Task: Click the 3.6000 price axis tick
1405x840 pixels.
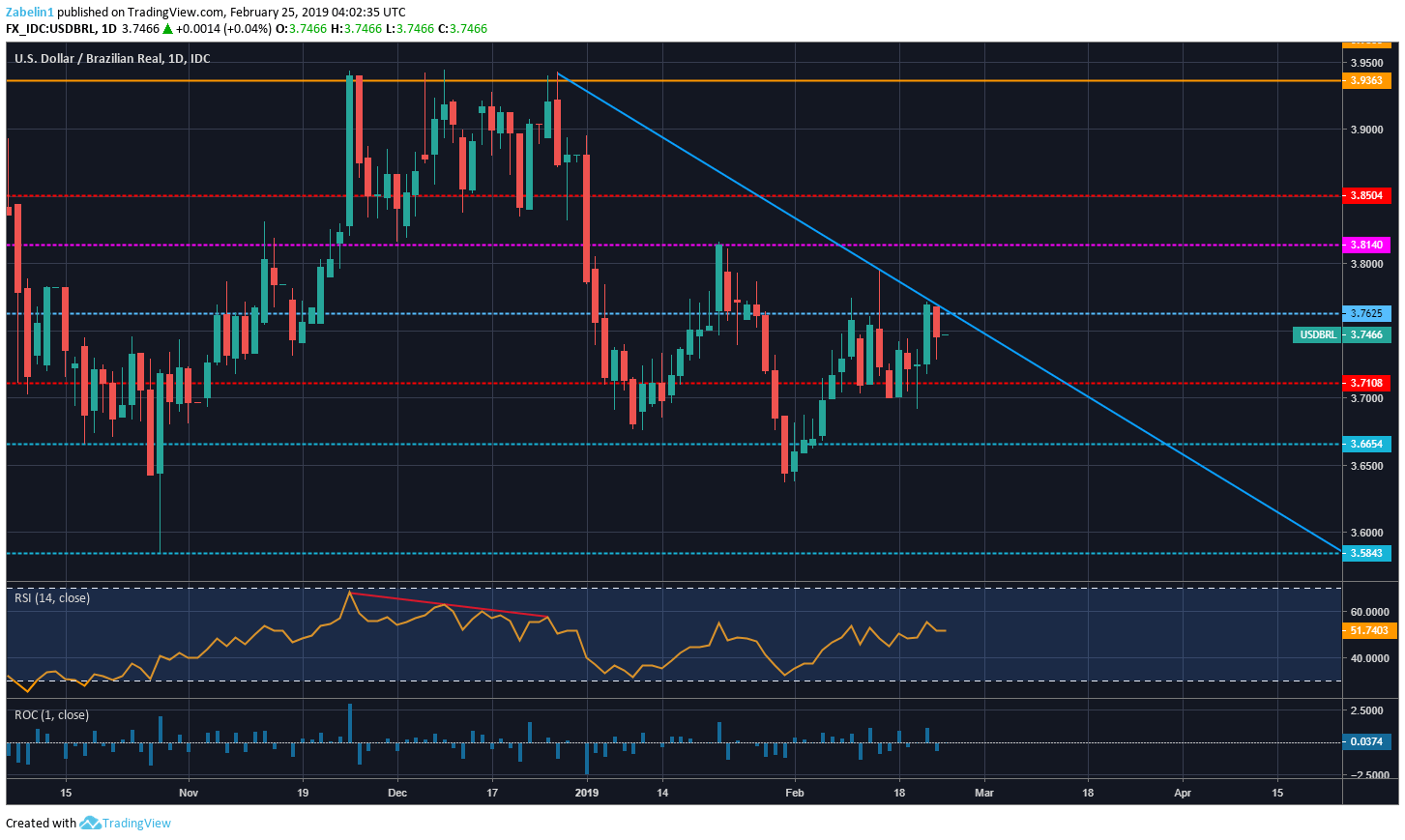Action: coord(1367,533)
